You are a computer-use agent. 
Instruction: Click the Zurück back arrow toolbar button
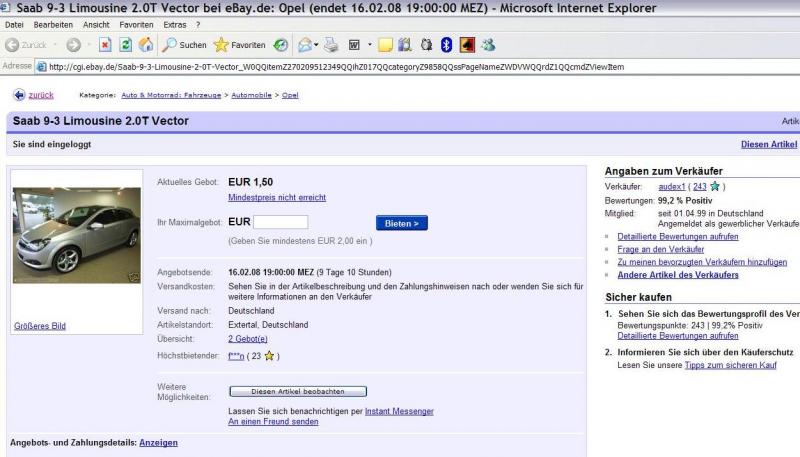26,45
